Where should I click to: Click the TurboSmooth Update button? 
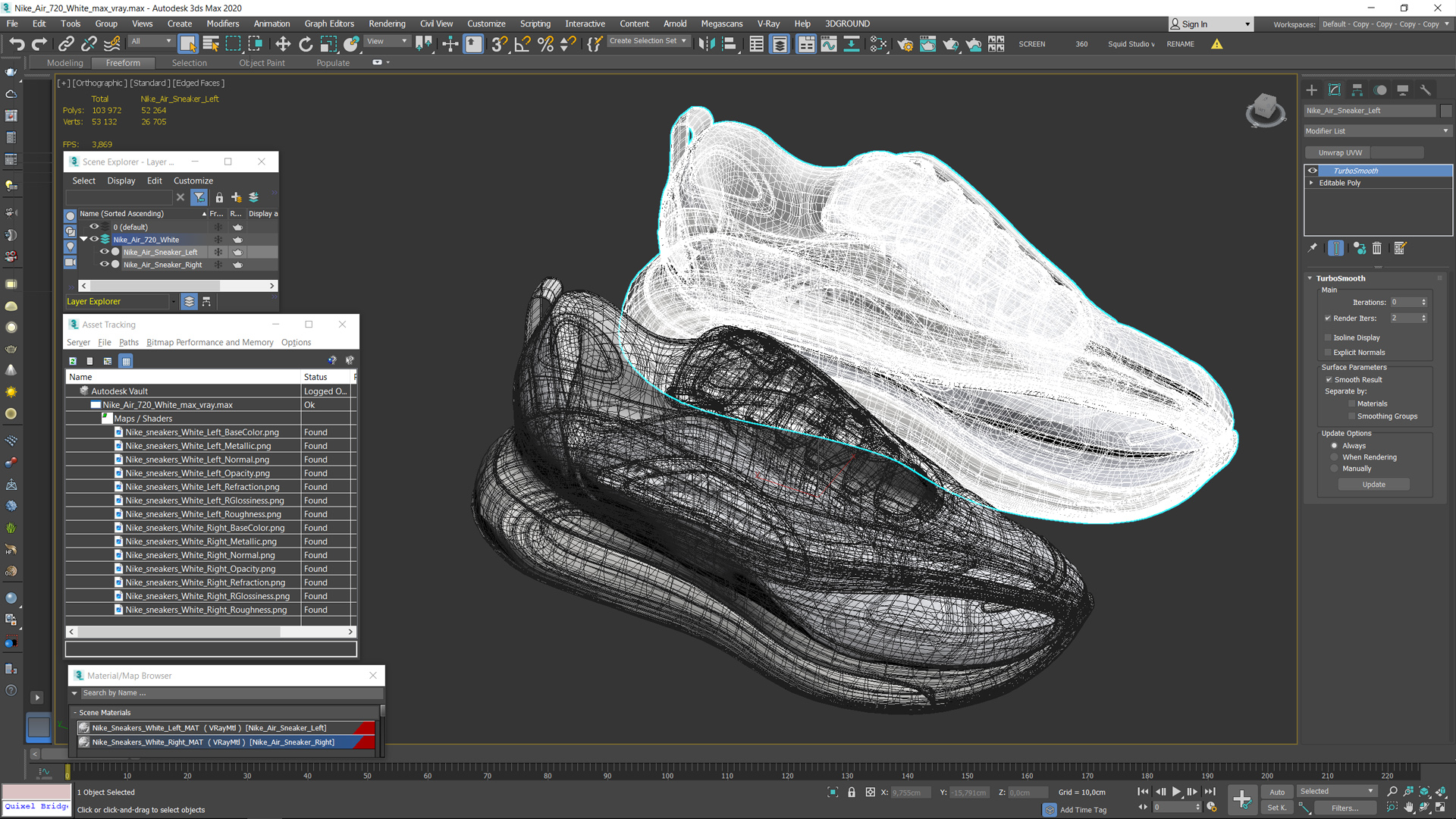[1373, 485]
